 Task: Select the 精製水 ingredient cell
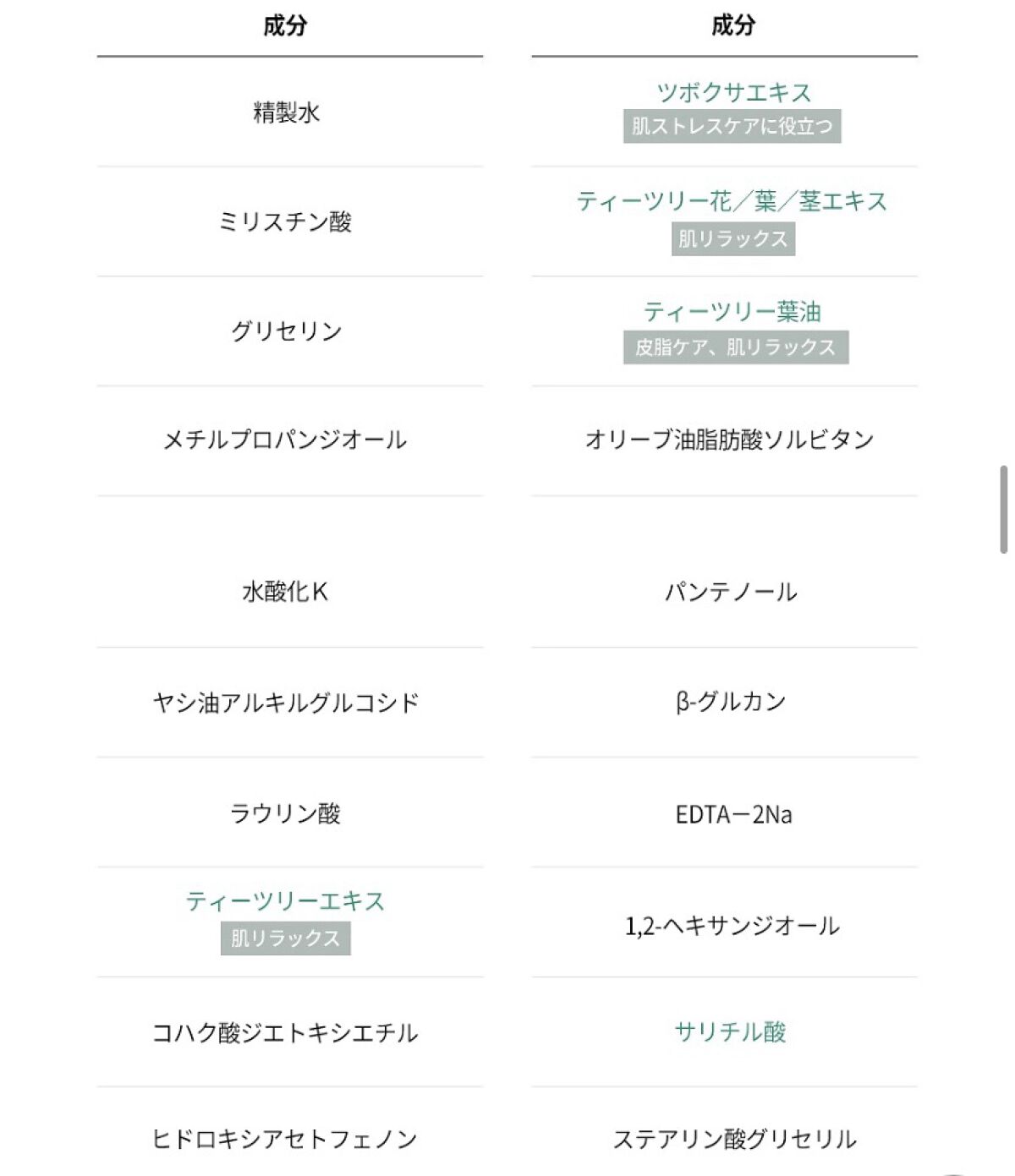[286, 112]
